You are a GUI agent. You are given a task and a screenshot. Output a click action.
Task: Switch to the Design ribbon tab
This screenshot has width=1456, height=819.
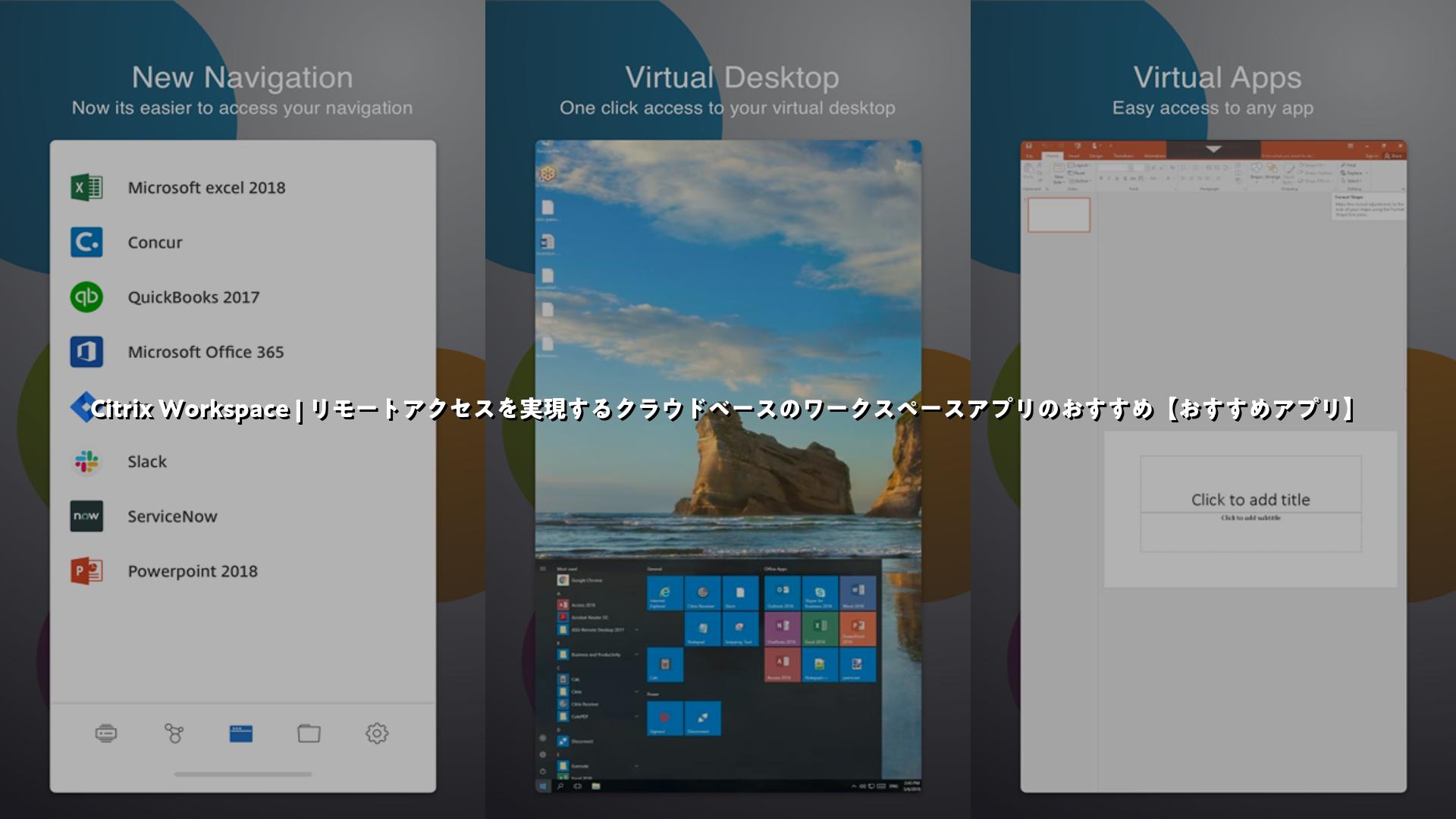point(1096,155)
